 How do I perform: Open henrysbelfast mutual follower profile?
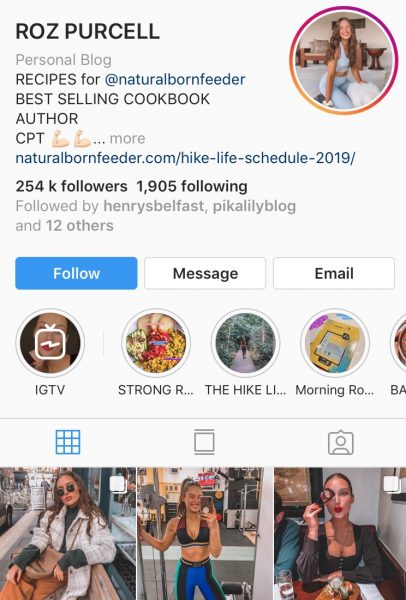point(153,206)
